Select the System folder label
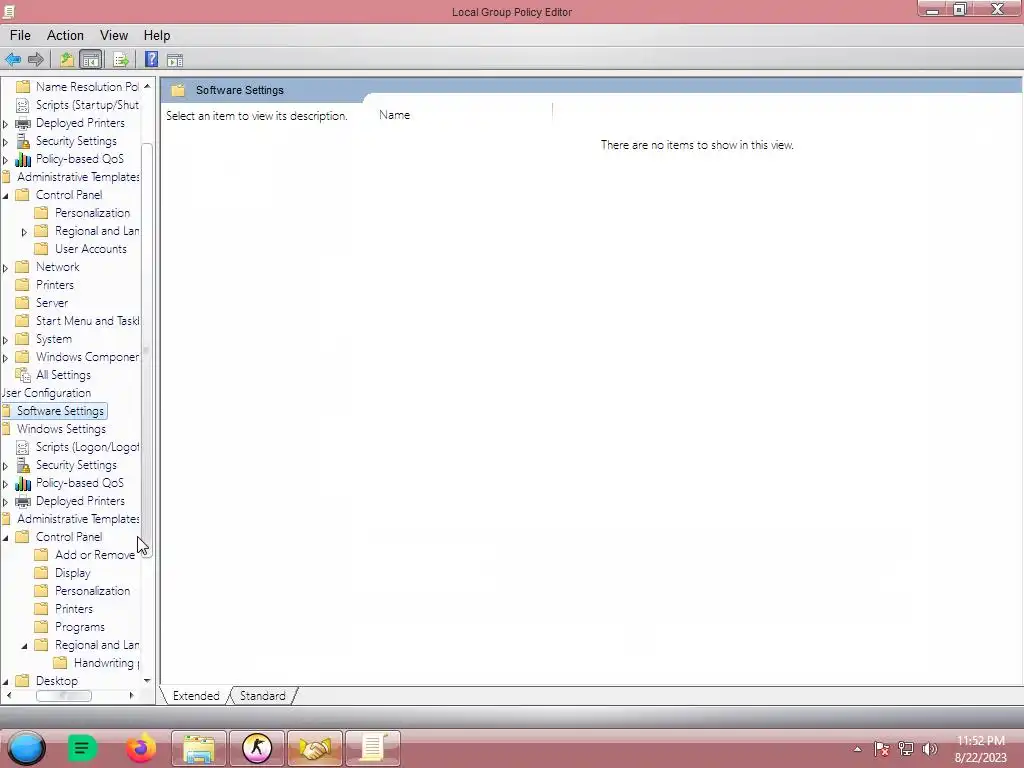Screen dimensions: 1024x768 click(x=54, y=340)
